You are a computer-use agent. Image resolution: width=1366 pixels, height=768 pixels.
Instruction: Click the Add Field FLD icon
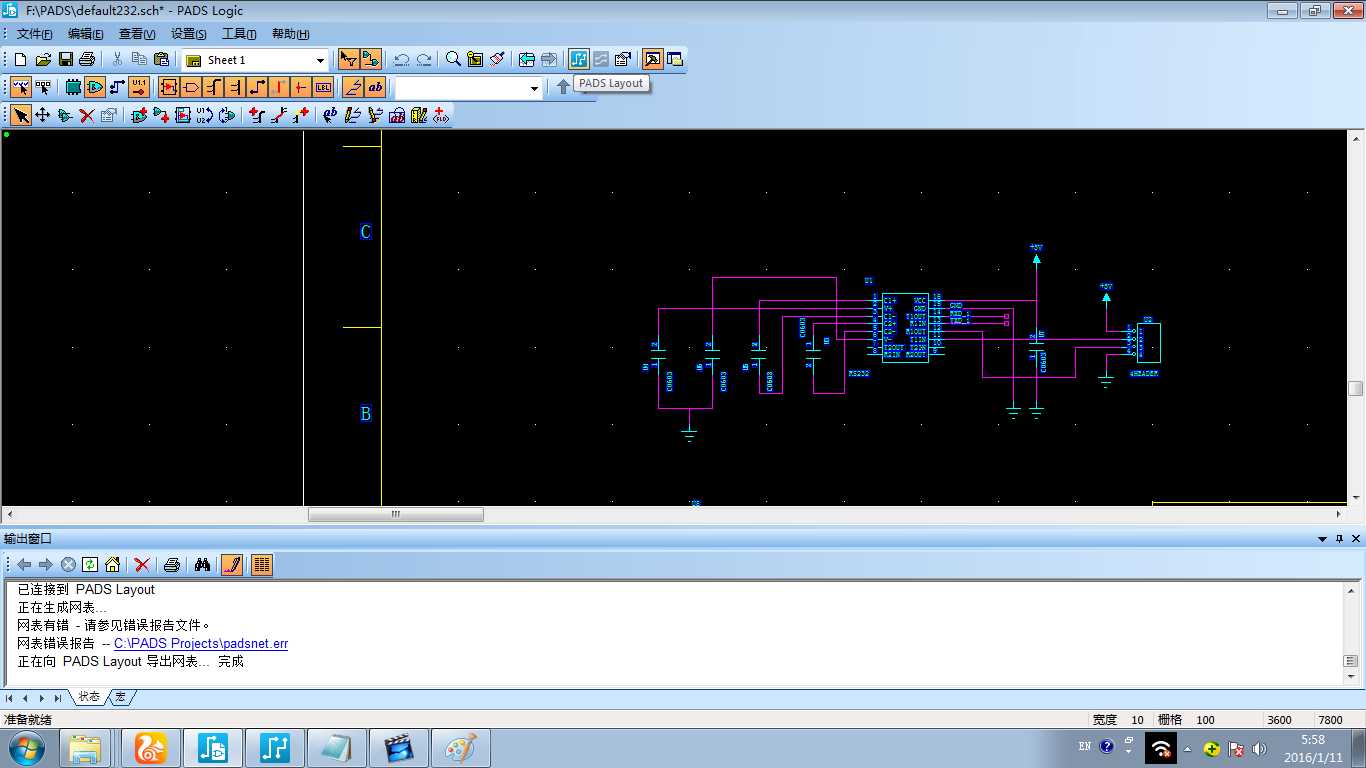[x=441, y=115]
